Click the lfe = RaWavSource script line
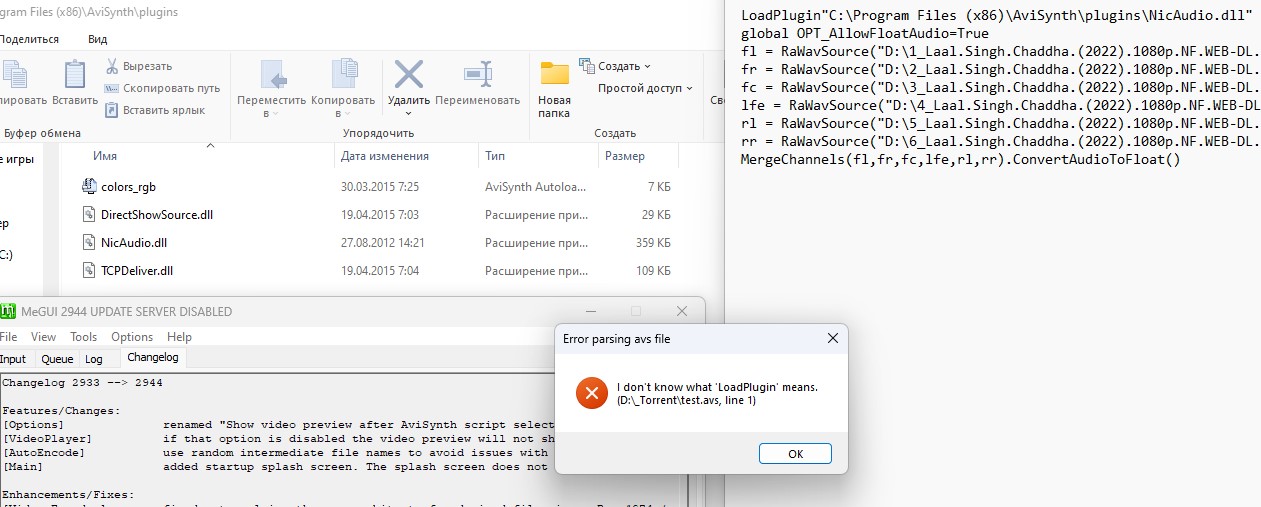The height and width of the screenshot is (507, 1261). click(x=1000, y=106)
